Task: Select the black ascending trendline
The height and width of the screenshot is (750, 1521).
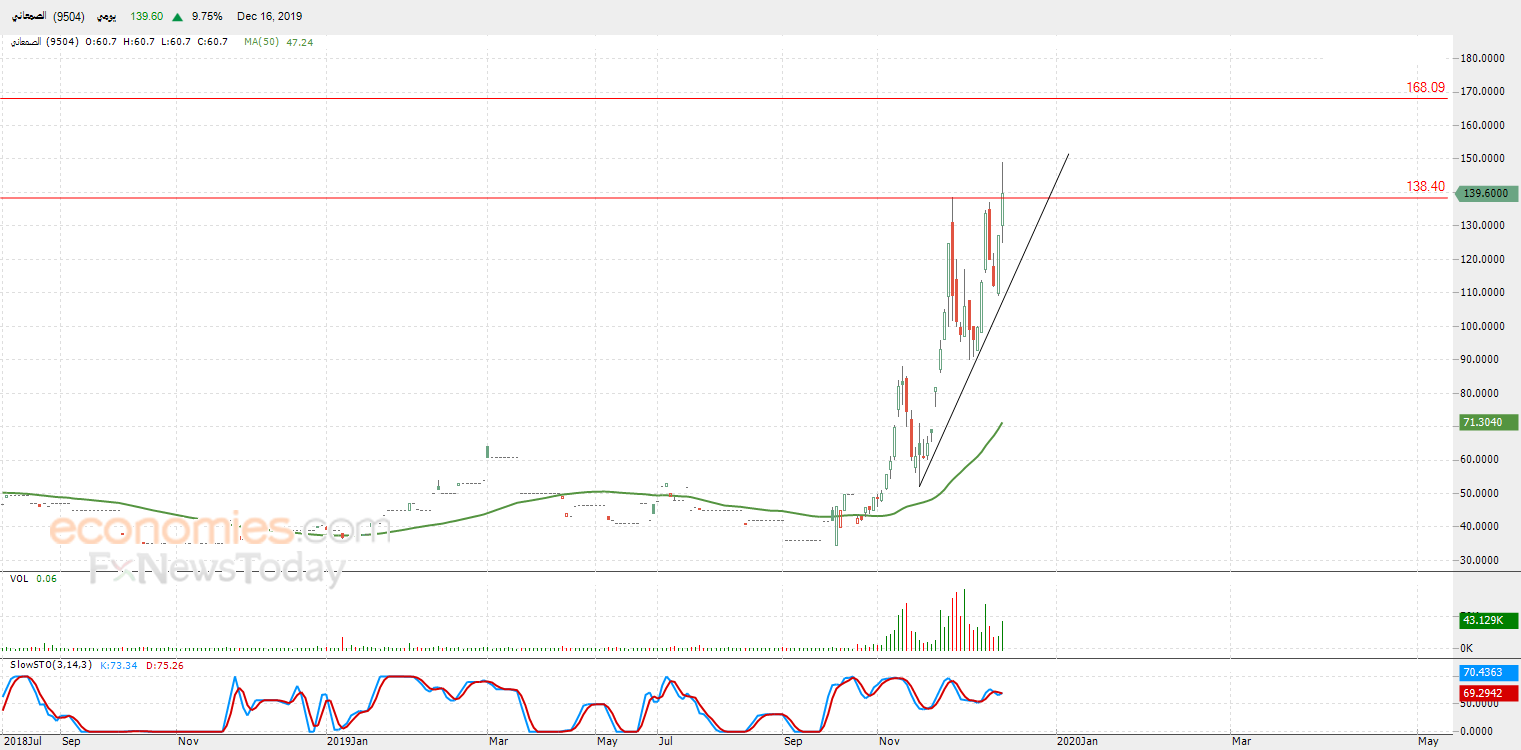Action: tap(994, 320)
